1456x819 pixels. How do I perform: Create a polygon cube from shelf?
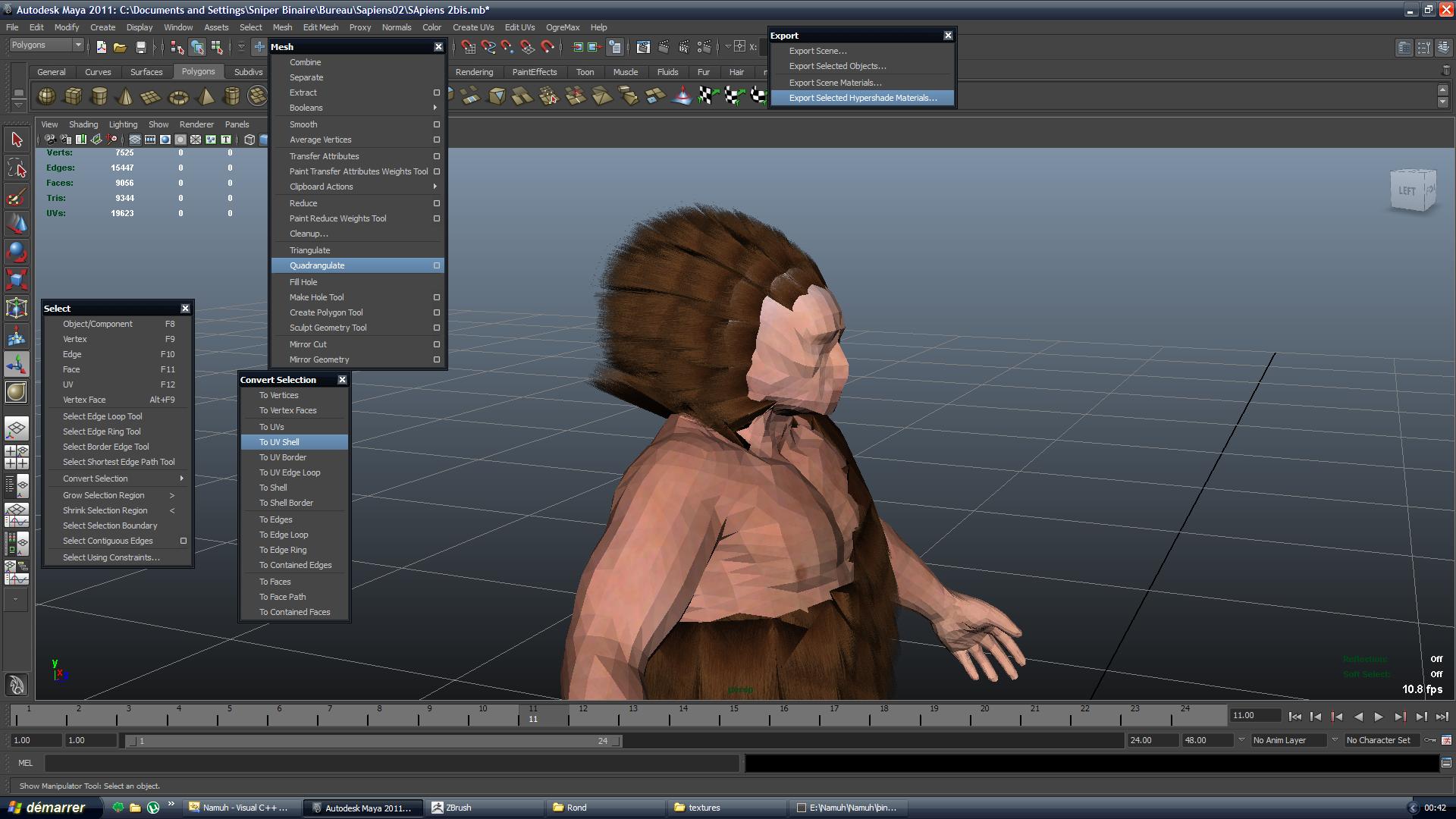[74, 96]
